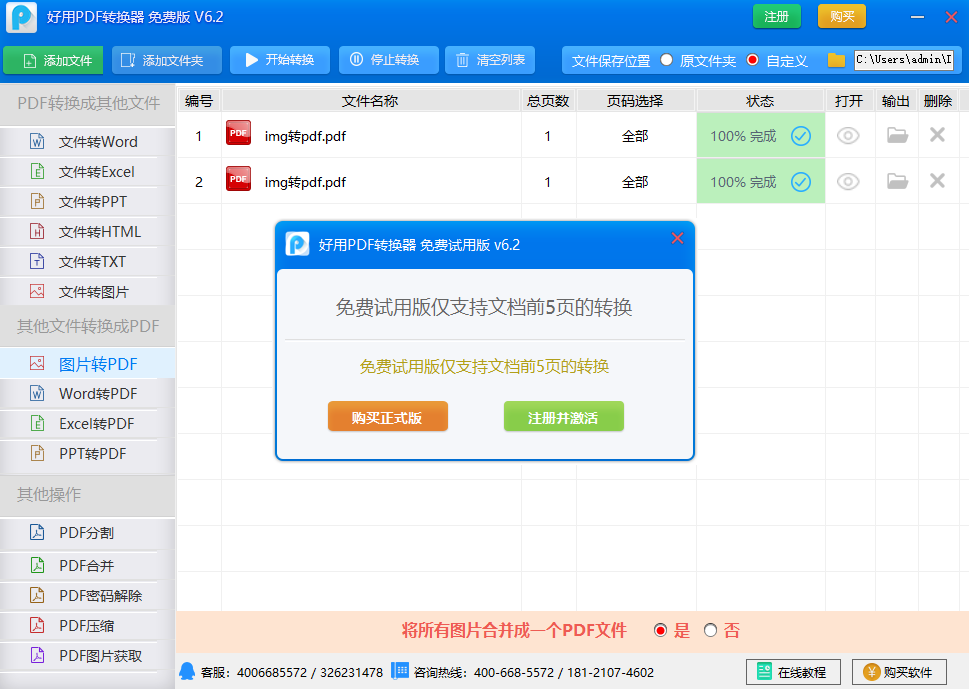Image resolution: width=969 pixels, height=689 pixels.
Task: Click the PDF file icon in row 1
Action: (x=239, y=132)
